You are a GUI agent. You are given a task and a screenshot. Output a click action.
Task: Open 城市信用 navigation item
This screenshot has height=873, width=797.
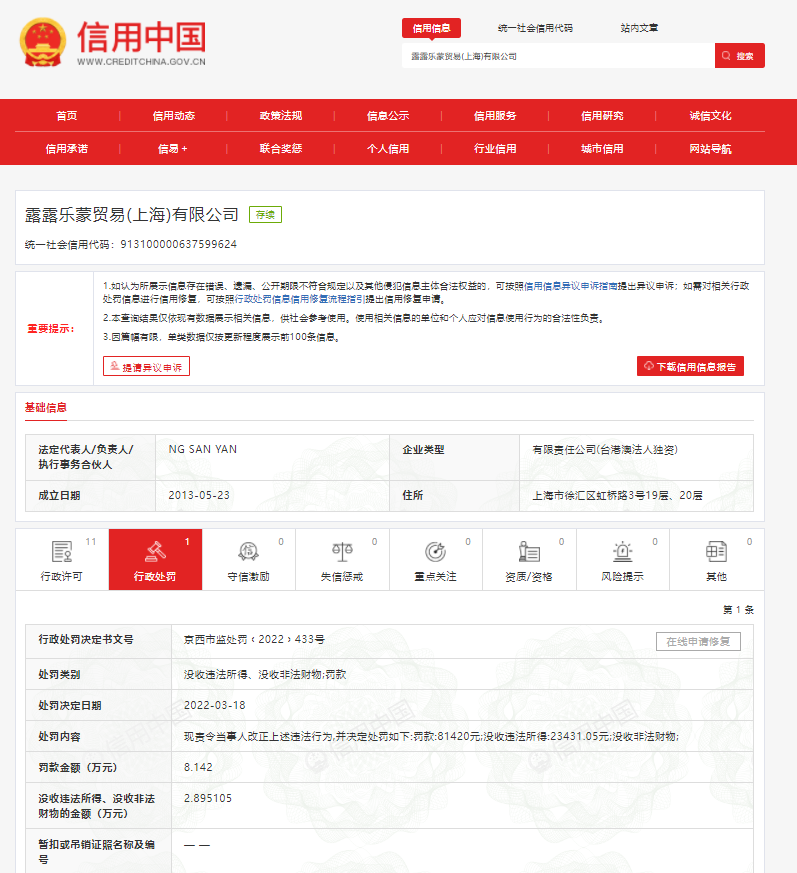[x=602, y=149]
